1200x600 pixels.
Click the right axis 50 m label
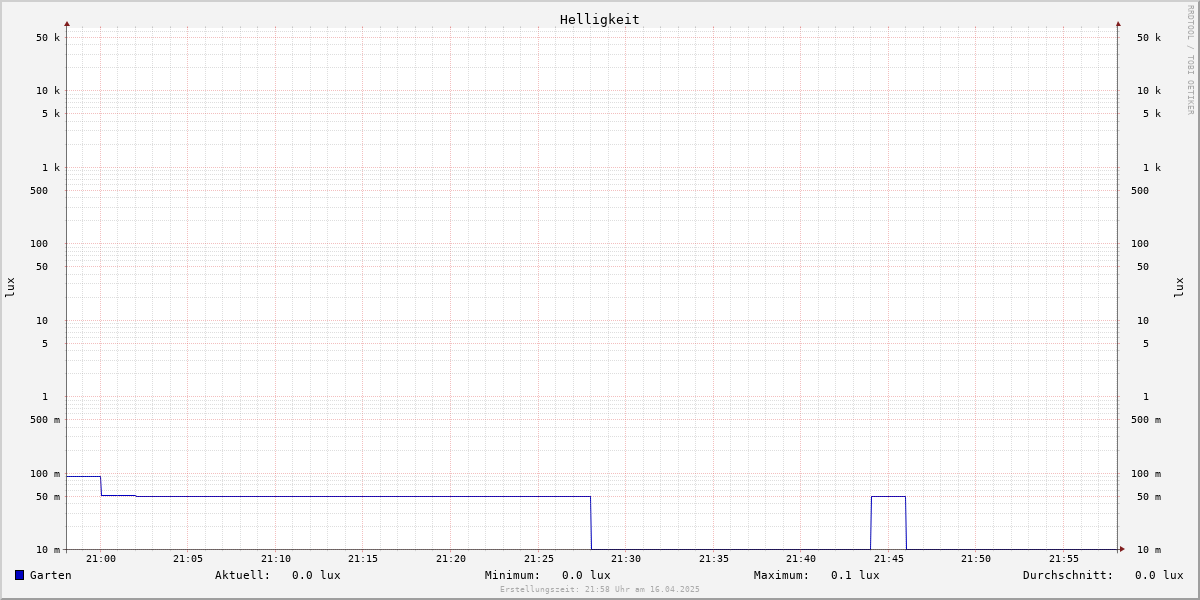1149,497
